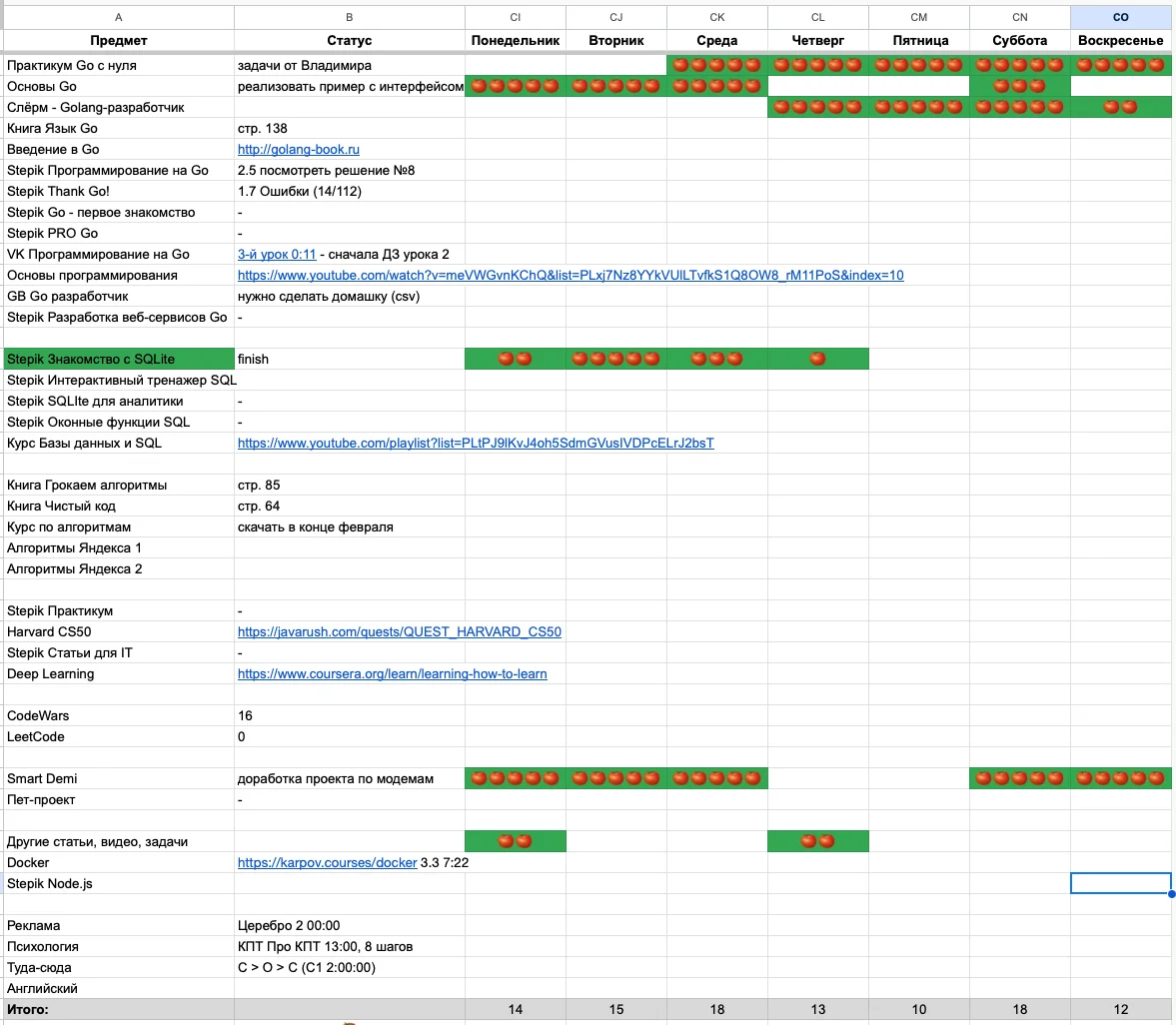The image size is (1176, 1025).
Task: Select the green Stepik Знакомство с SQLite cell
Action: point(119,359)
